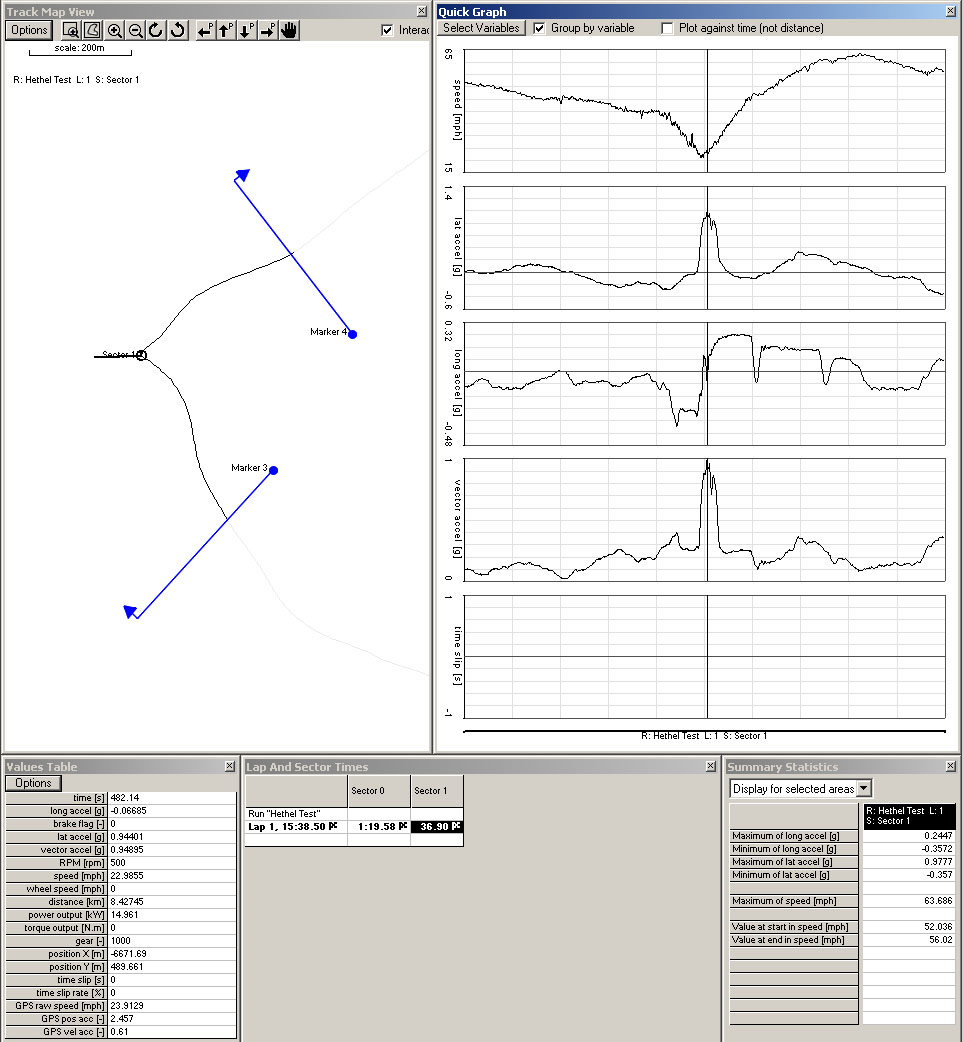Click the time [s] value 482.14

tap(172, 797)
